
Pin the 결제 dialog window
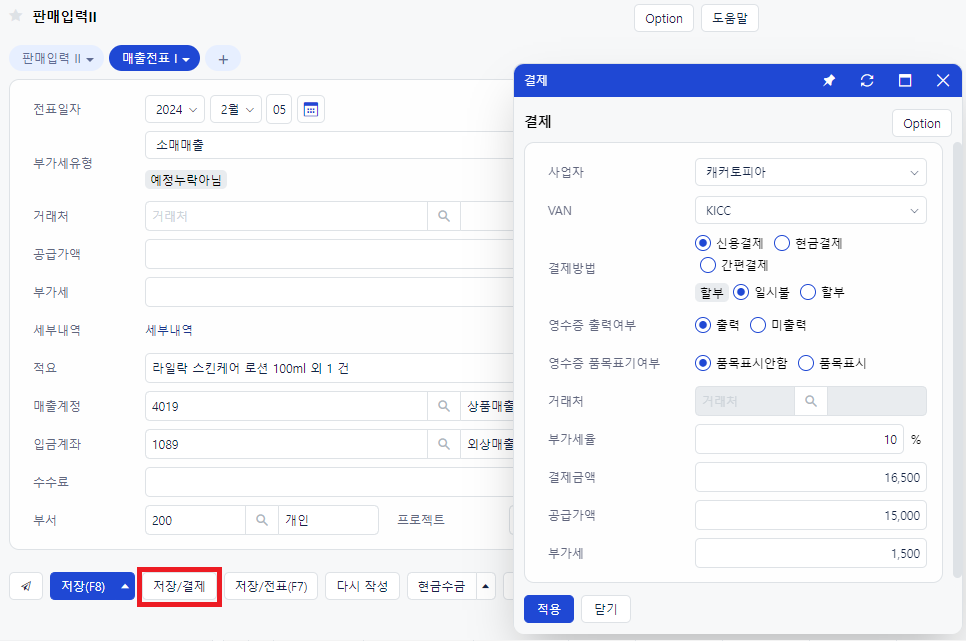pos(829,80)
